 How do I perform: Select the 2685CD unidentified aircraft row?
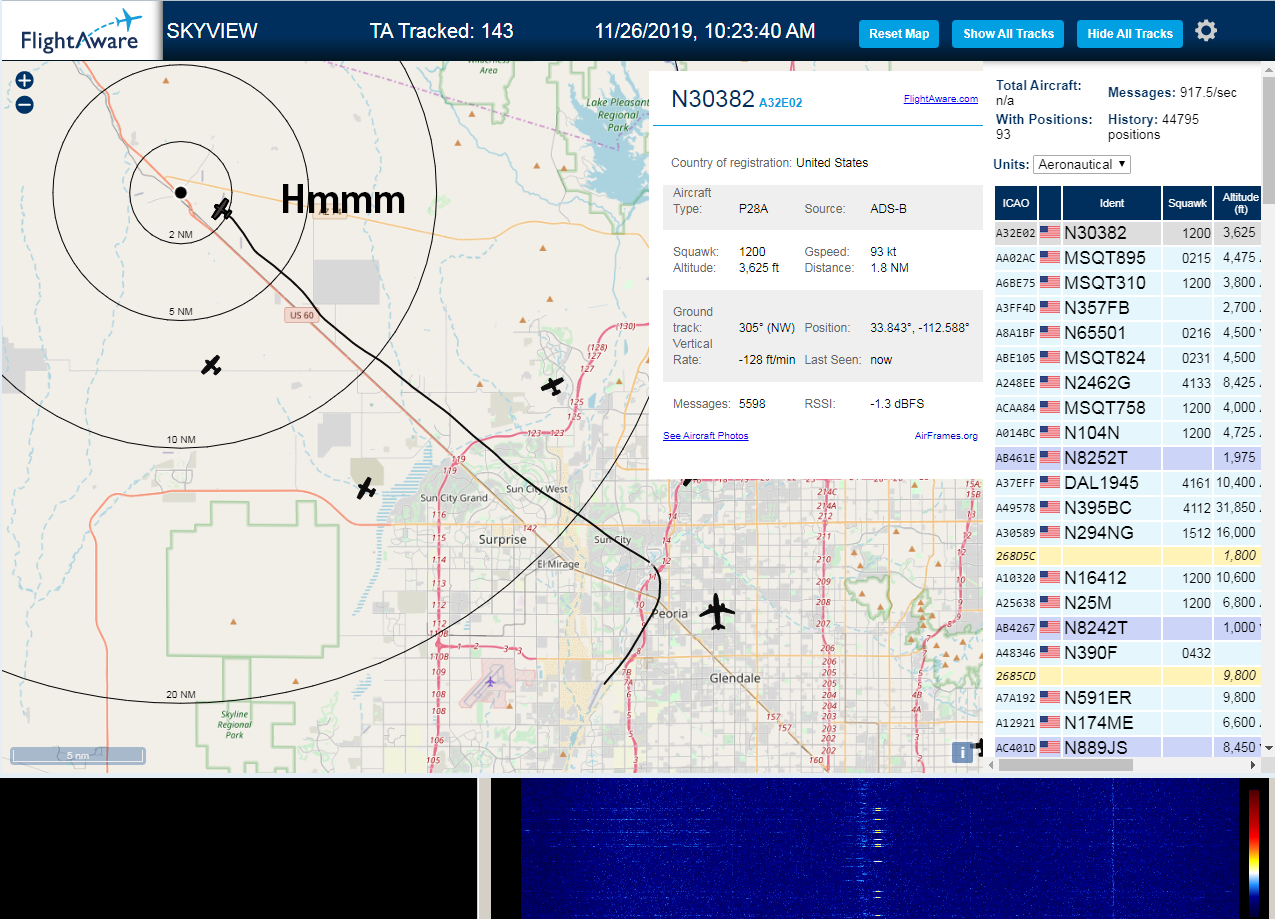[x=1128, y=676]
